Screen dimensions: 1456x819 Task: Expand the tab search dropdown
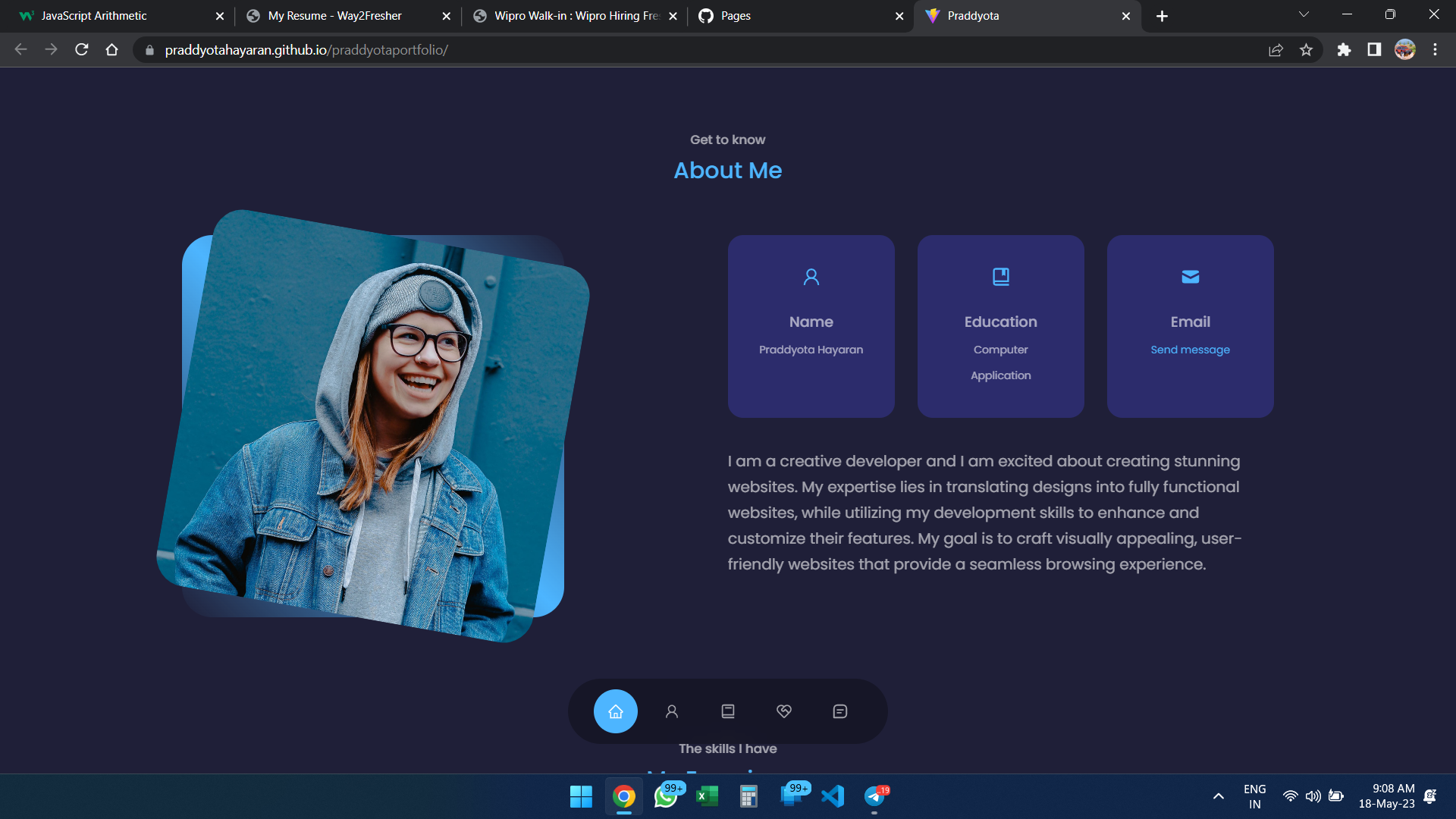(x=1304, y=14)
